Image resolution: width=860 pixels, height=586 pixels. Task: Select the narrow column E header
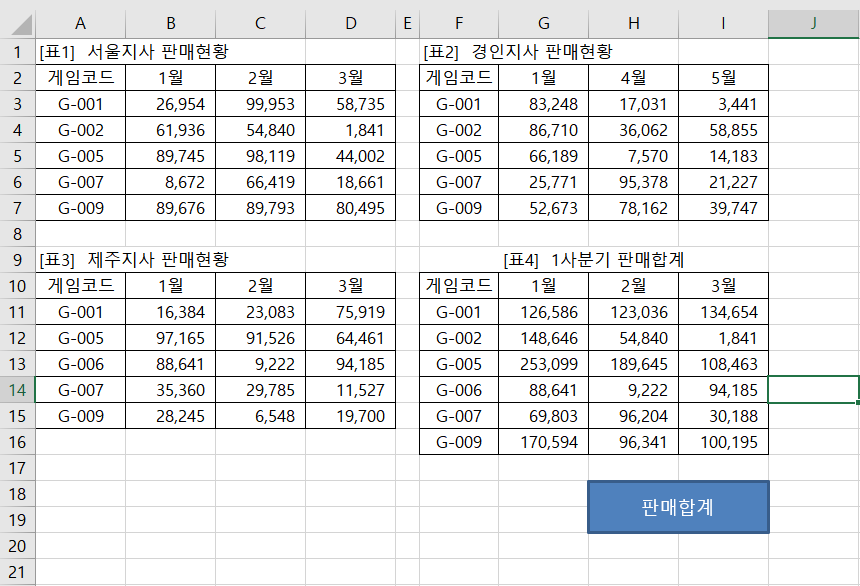407,23
